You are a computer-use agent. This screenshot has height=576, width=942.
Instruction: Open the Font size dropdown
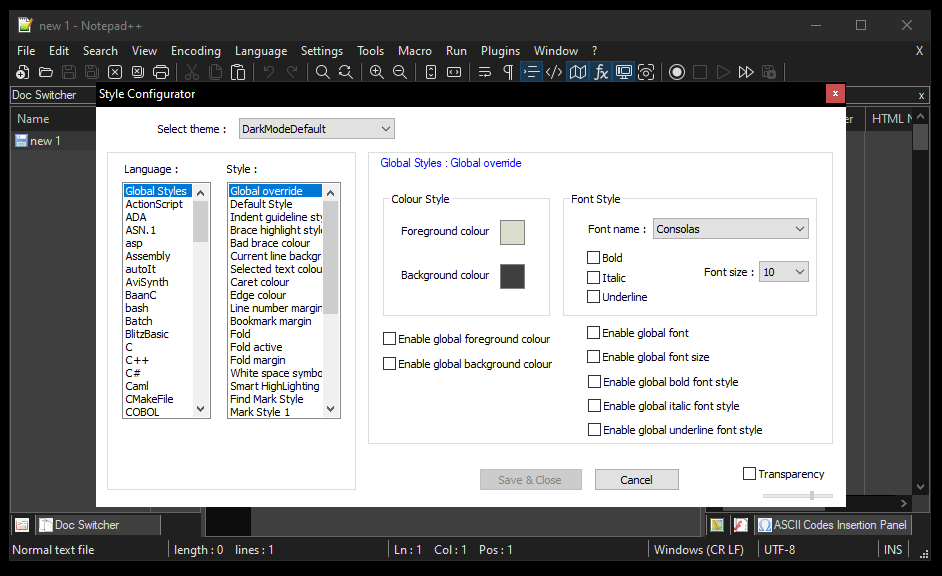783,271
